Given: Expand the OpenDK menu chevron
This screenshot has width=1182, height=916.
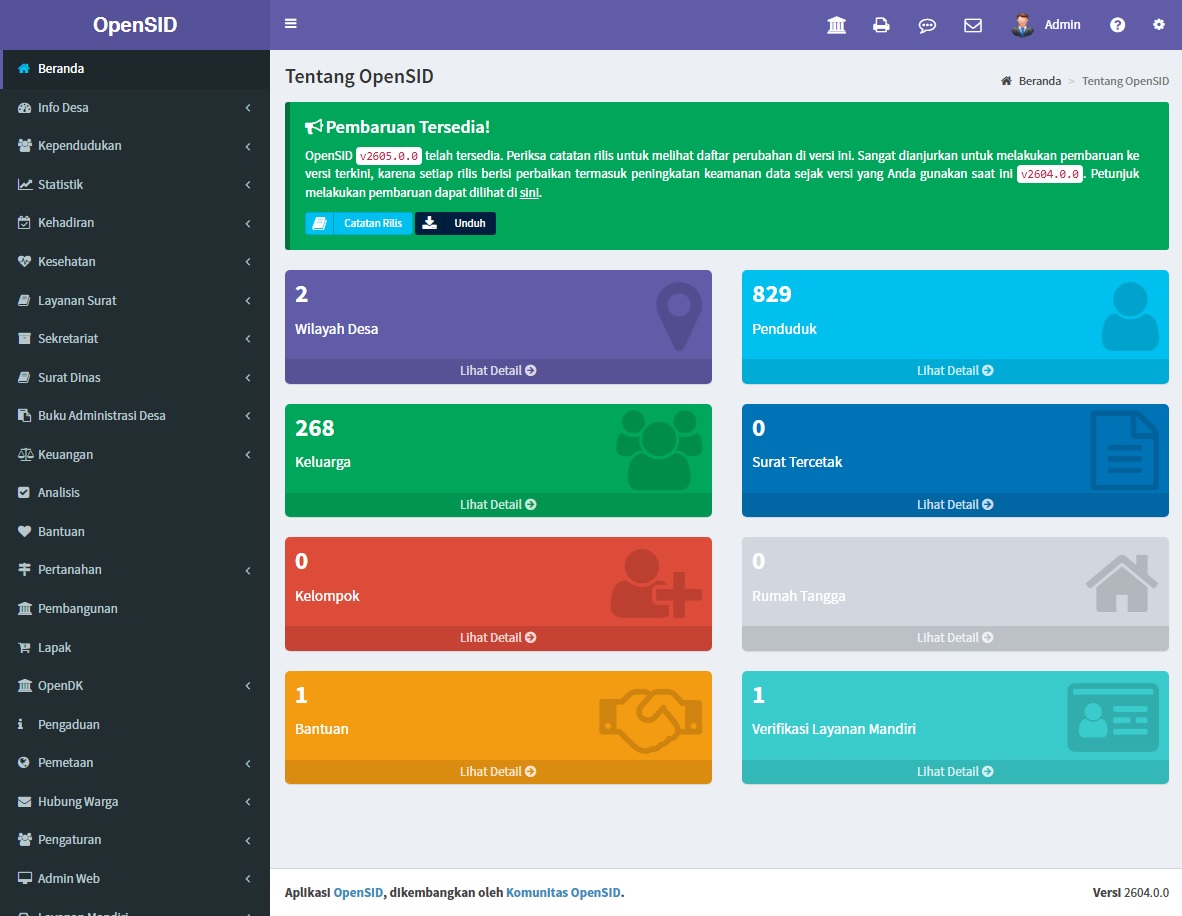Looking at the screenshot, I should [x=248, y=686].
